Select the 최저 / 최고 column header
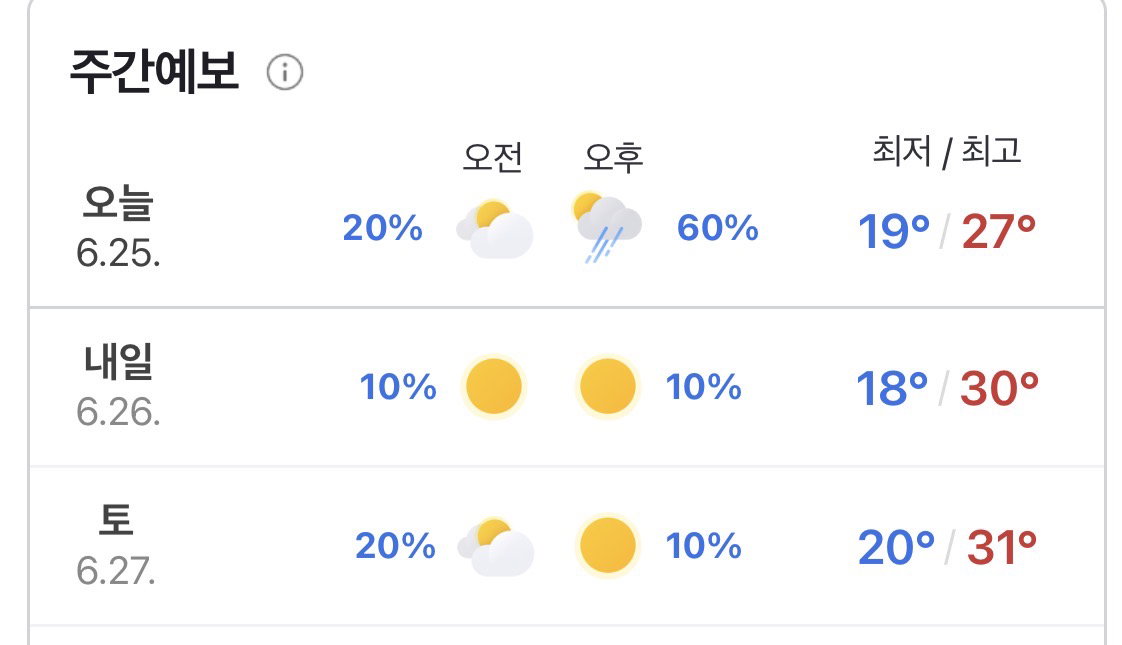 click(946, 151)
